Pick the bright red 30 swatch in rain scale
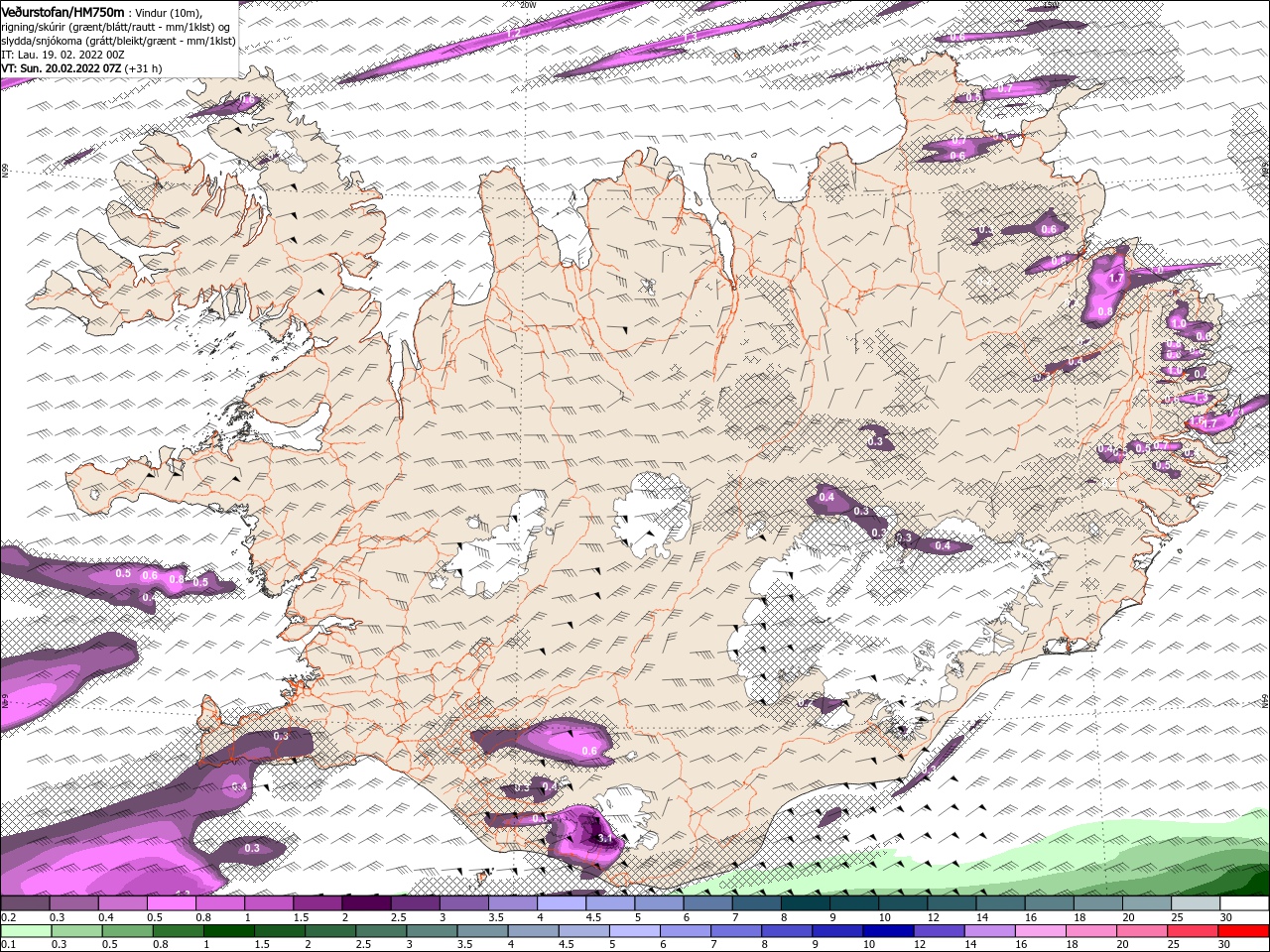The height and width of the screenshot is (952, 1270). click(1243, 931)
